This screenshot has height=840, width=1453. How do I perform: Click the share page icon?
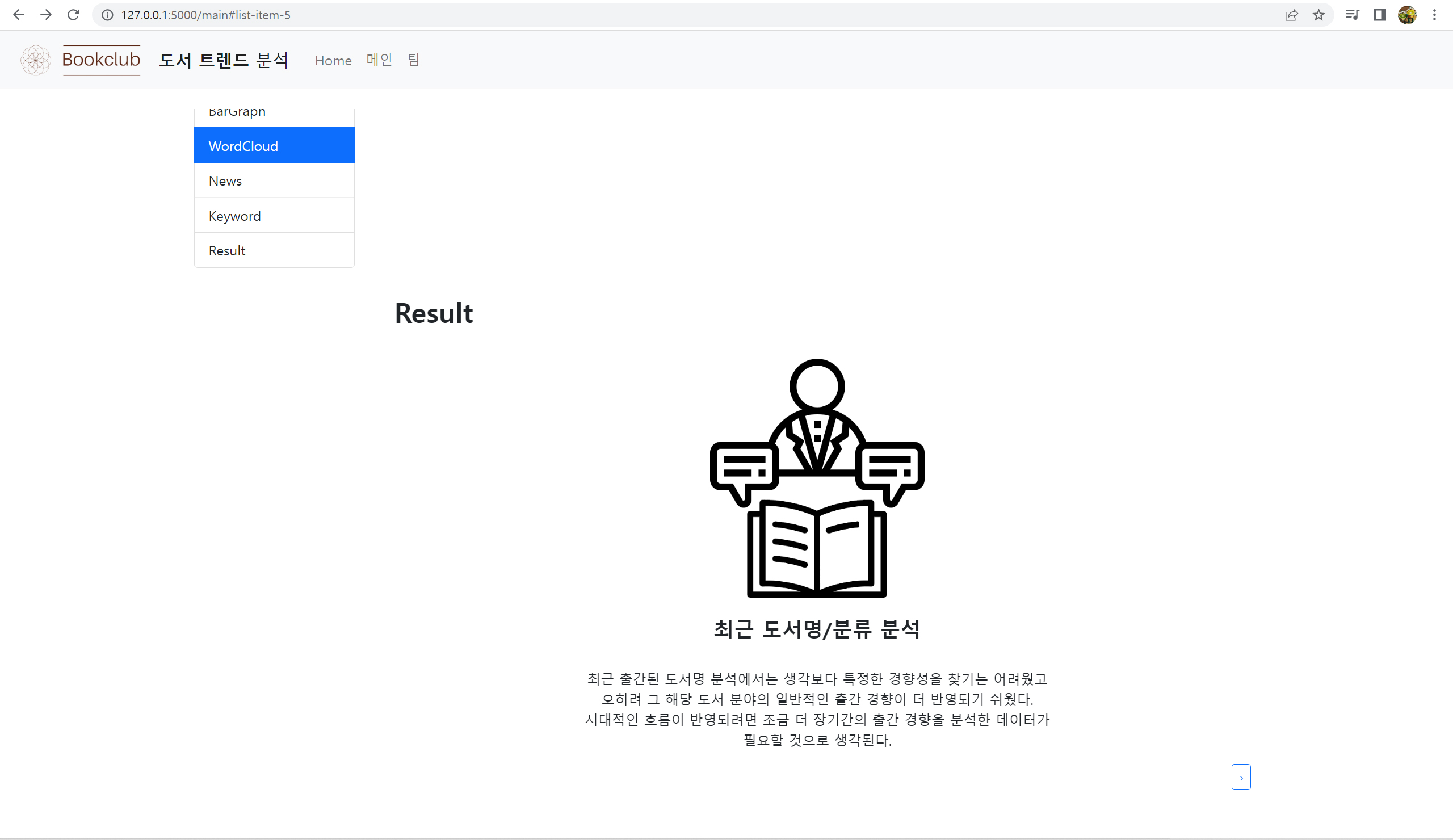coord(1292,15)
